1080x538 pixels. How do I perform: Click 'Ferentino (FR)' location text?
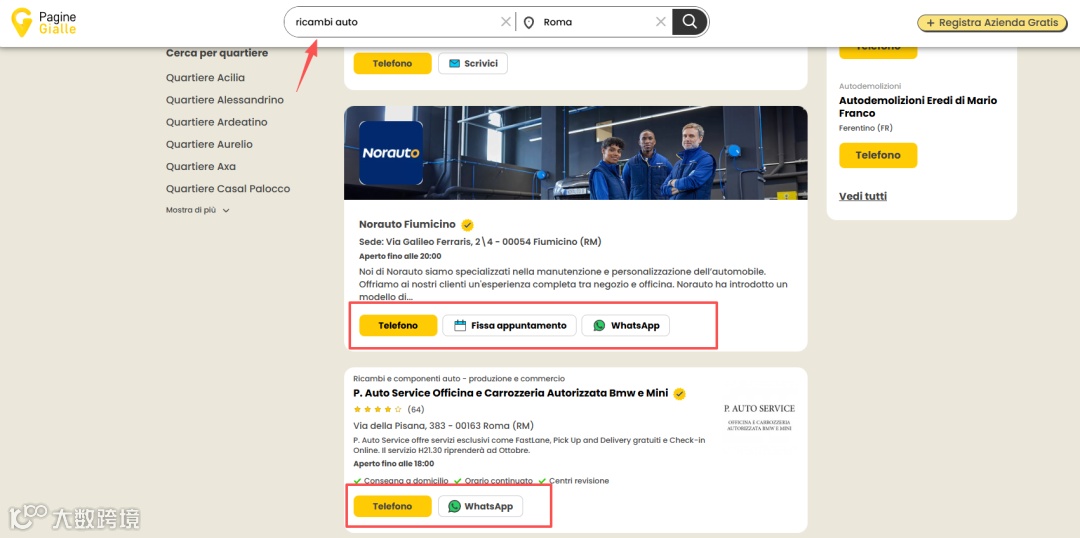(866, 128)
